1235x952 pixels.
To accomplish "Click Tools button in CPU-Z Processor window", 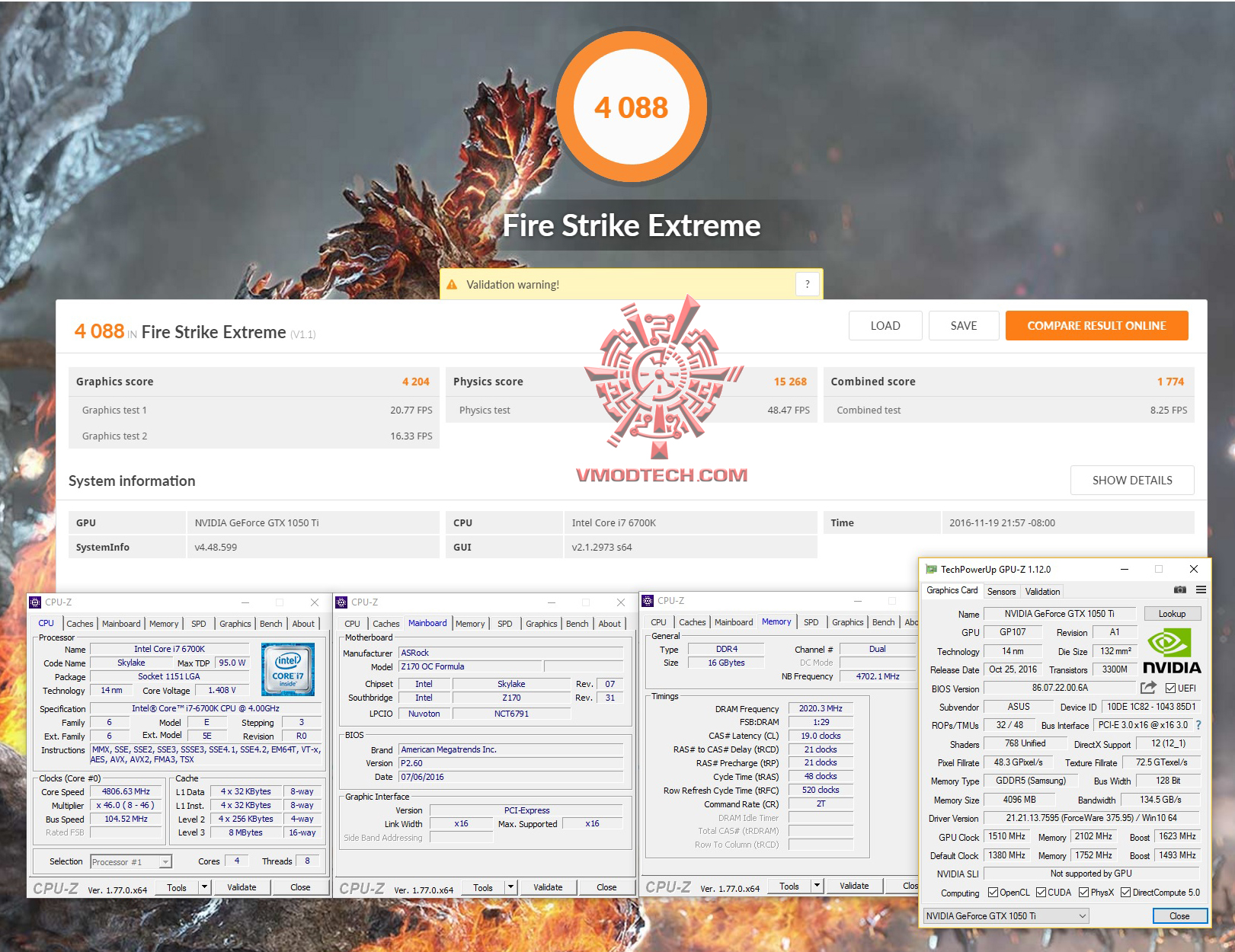I will pos(177,887).
